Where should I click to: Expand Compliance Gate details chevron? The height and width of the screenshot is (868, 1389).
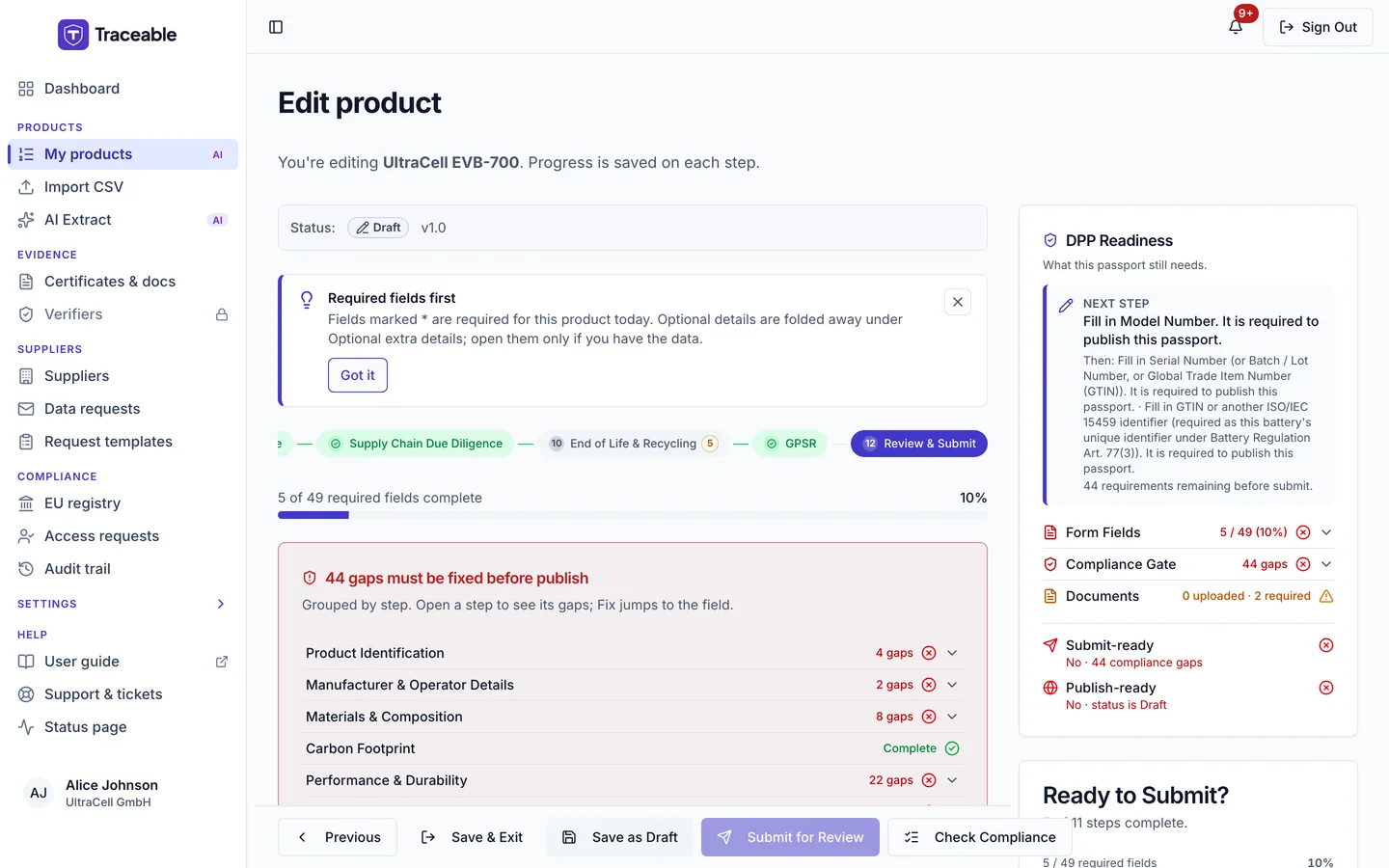pyautogui.click(x=1326, y=564)
